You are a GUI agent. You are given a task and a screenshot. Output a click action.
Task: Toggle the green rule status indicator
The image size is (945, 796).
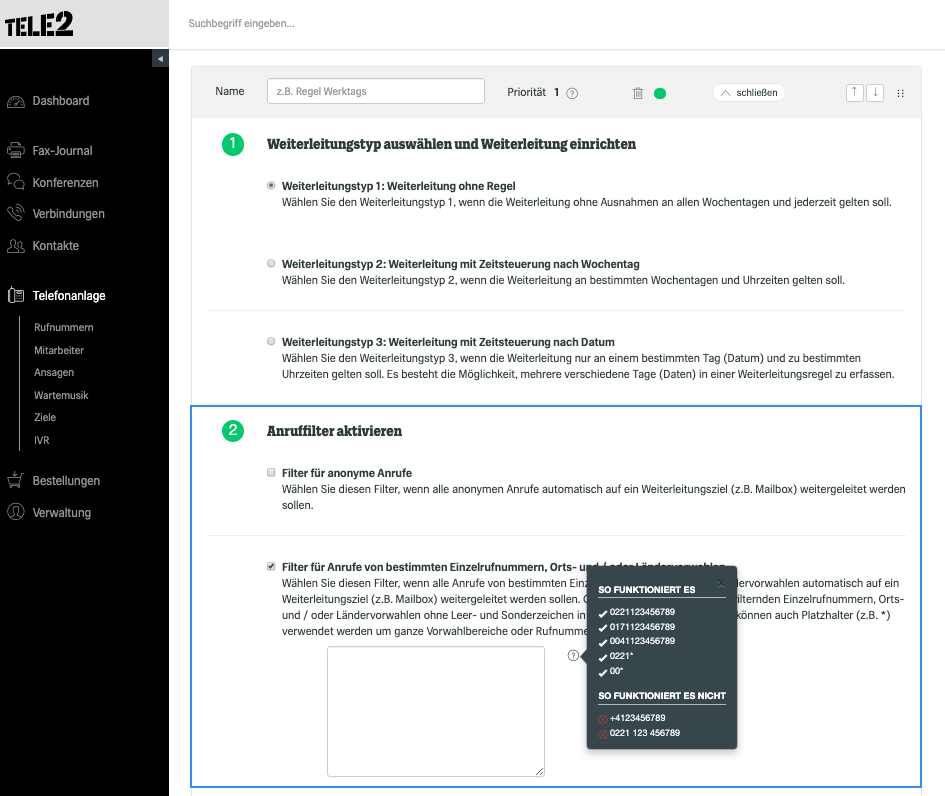[660, 93]
